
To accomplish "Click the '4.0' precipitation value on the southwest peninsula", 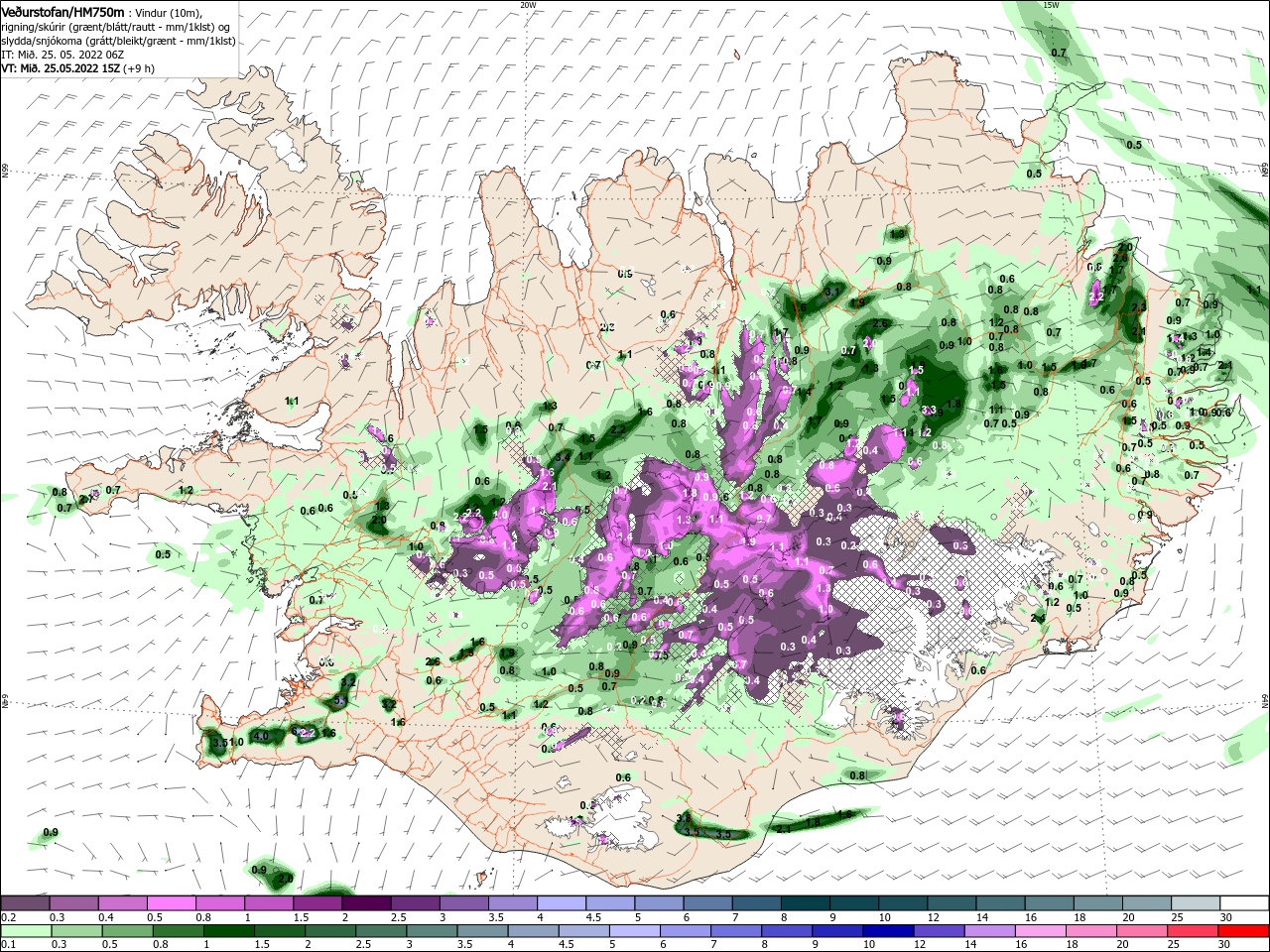I will click(261, 737).
